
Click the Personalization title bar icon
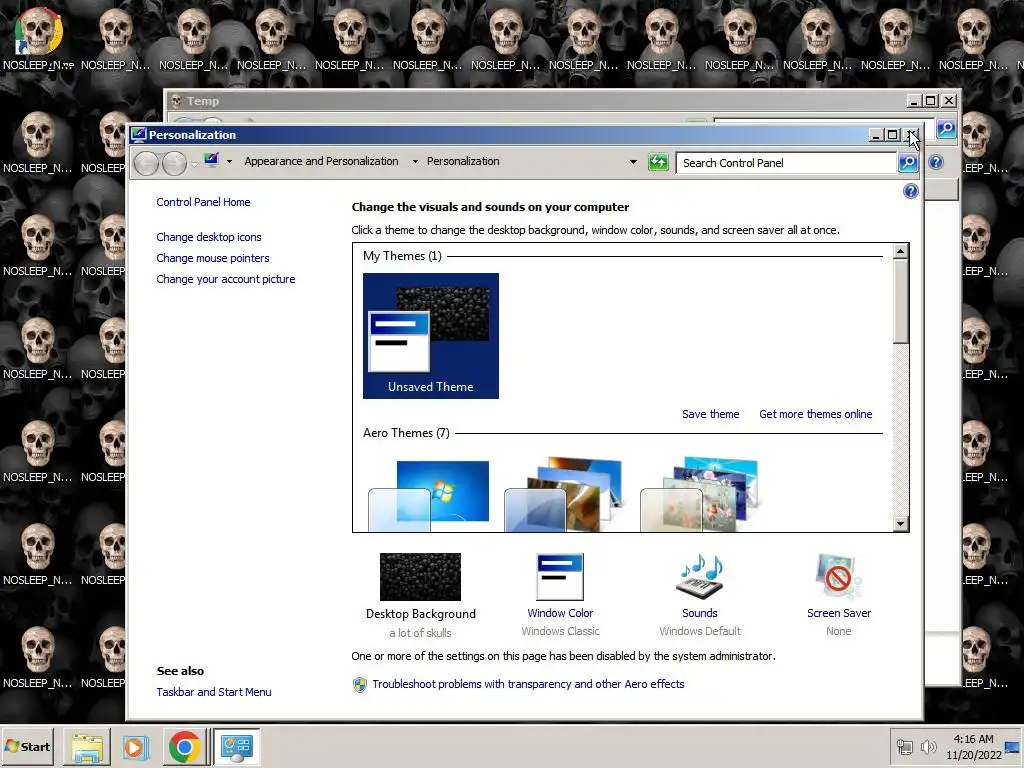[x=138, y=135]
